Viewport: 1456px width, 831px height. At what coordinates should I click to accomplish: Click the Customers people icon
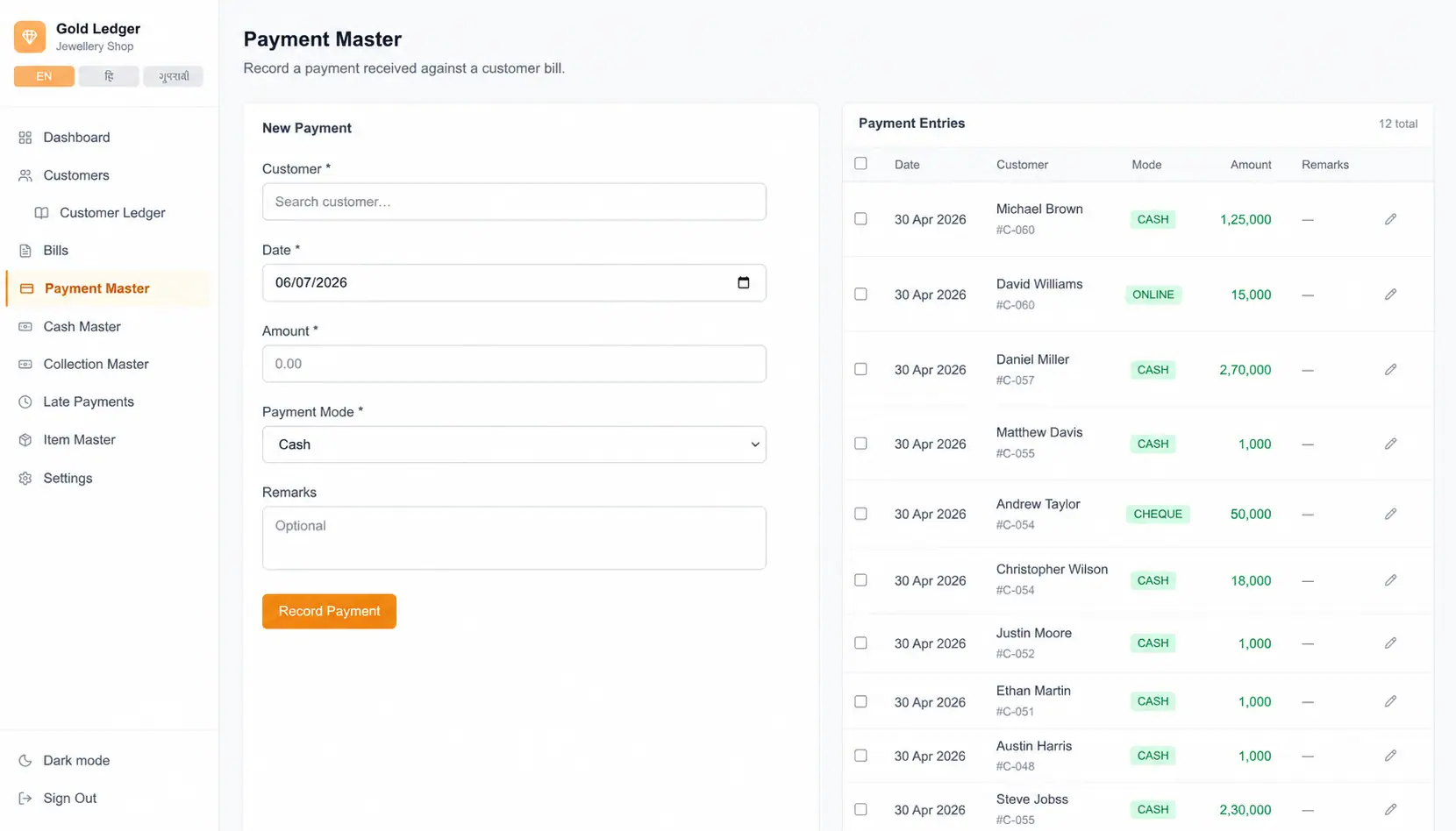25,175
